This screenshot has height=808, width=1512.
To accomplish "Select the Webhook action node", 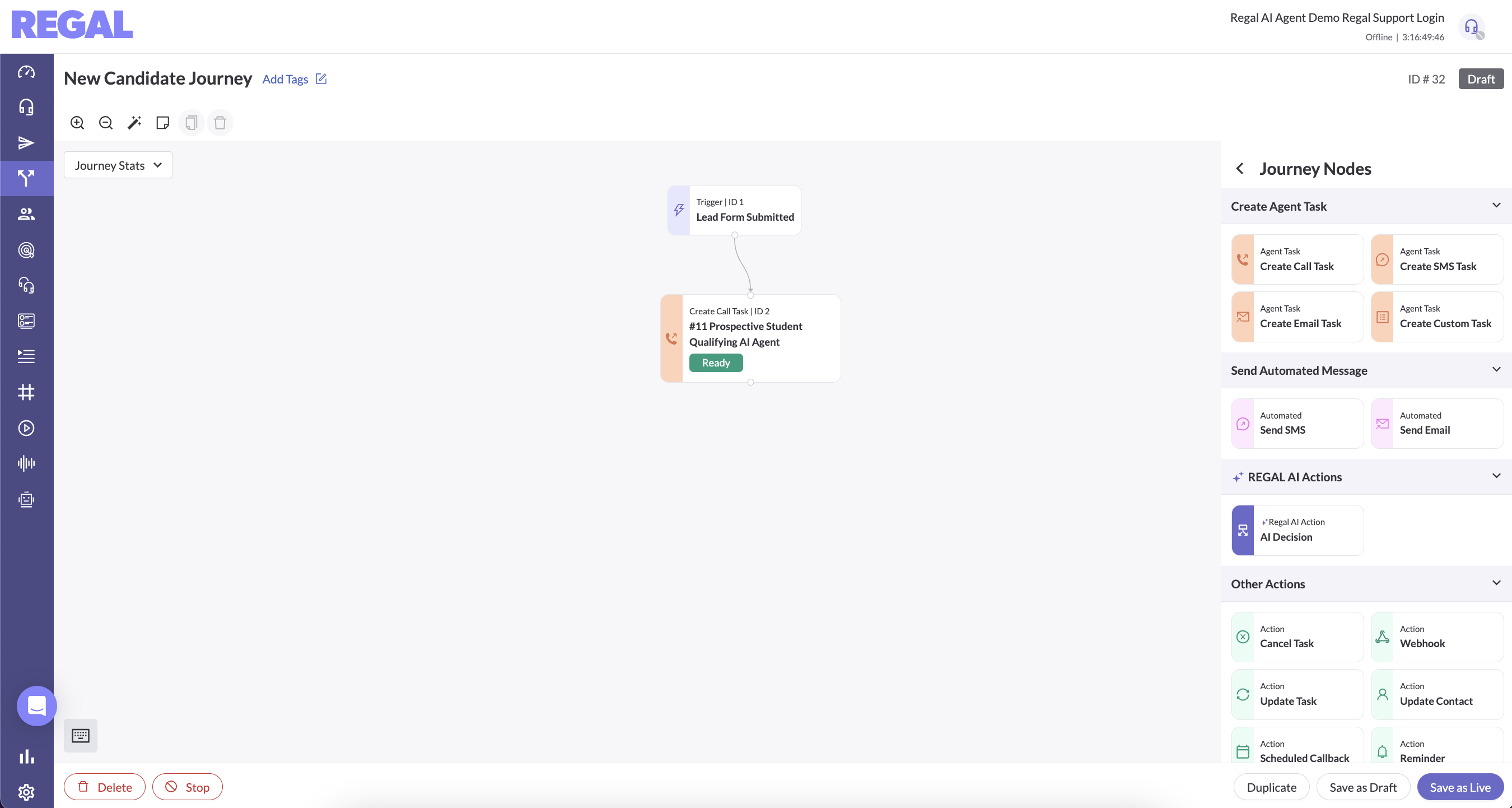I will (x=1437, y=637).
